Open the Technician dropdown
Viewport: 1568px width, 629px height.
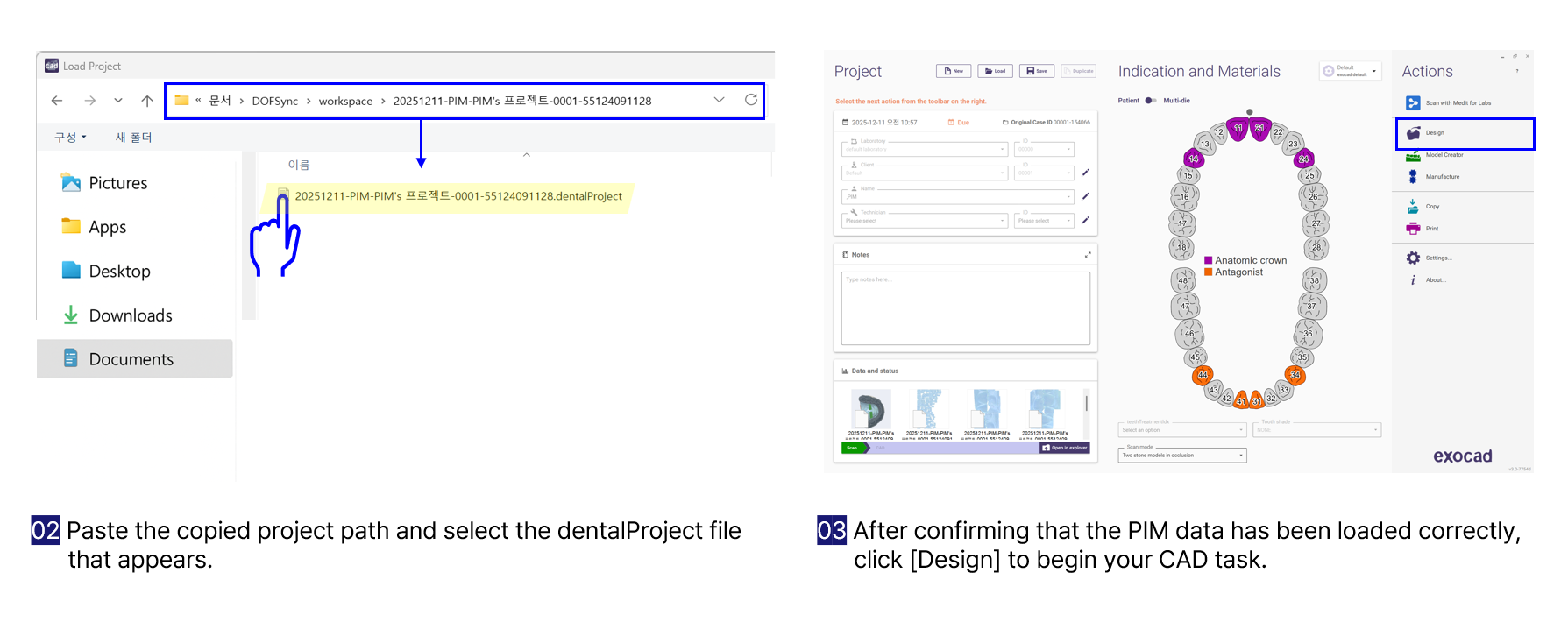925,221
